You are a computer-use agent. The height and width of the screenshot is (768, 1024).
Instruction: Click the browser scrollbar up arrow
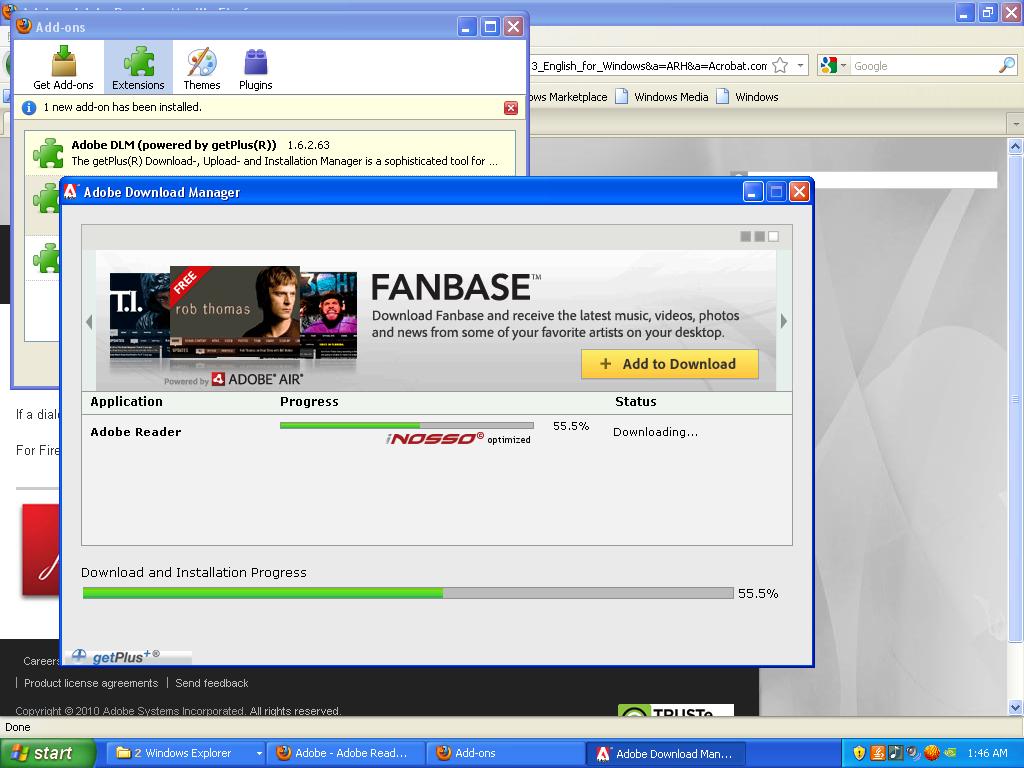(x=1015, y=146)
